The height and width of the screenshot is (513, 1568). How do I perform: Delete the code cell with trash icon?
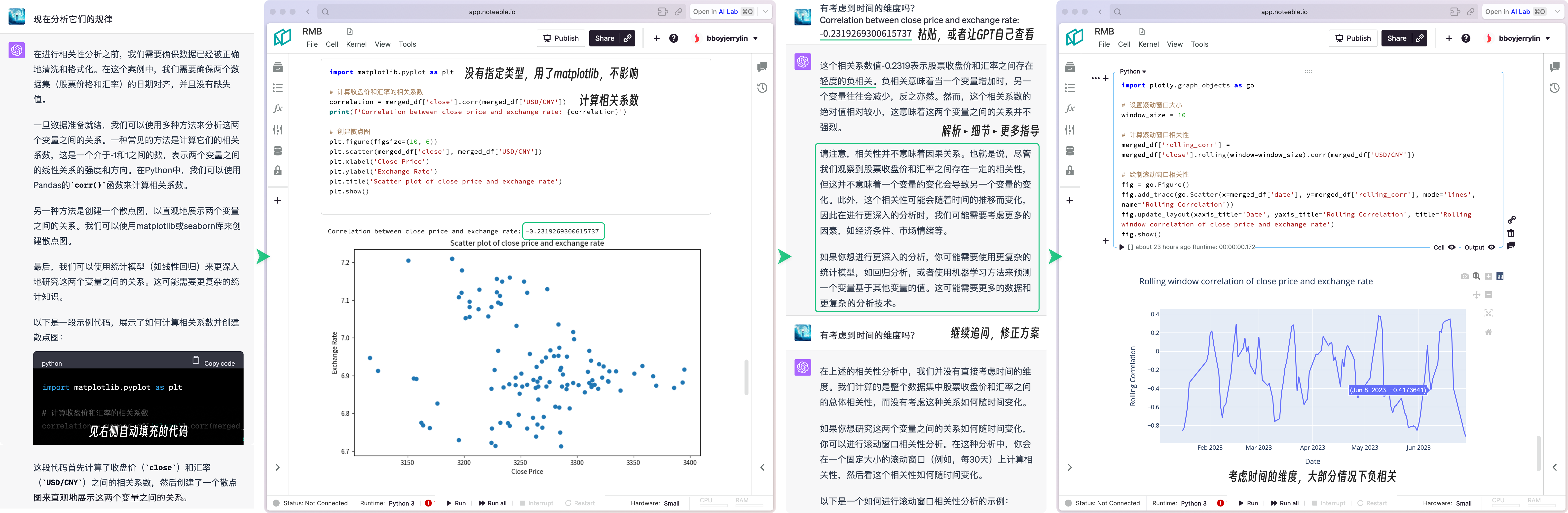click(x=1511, y=233)
